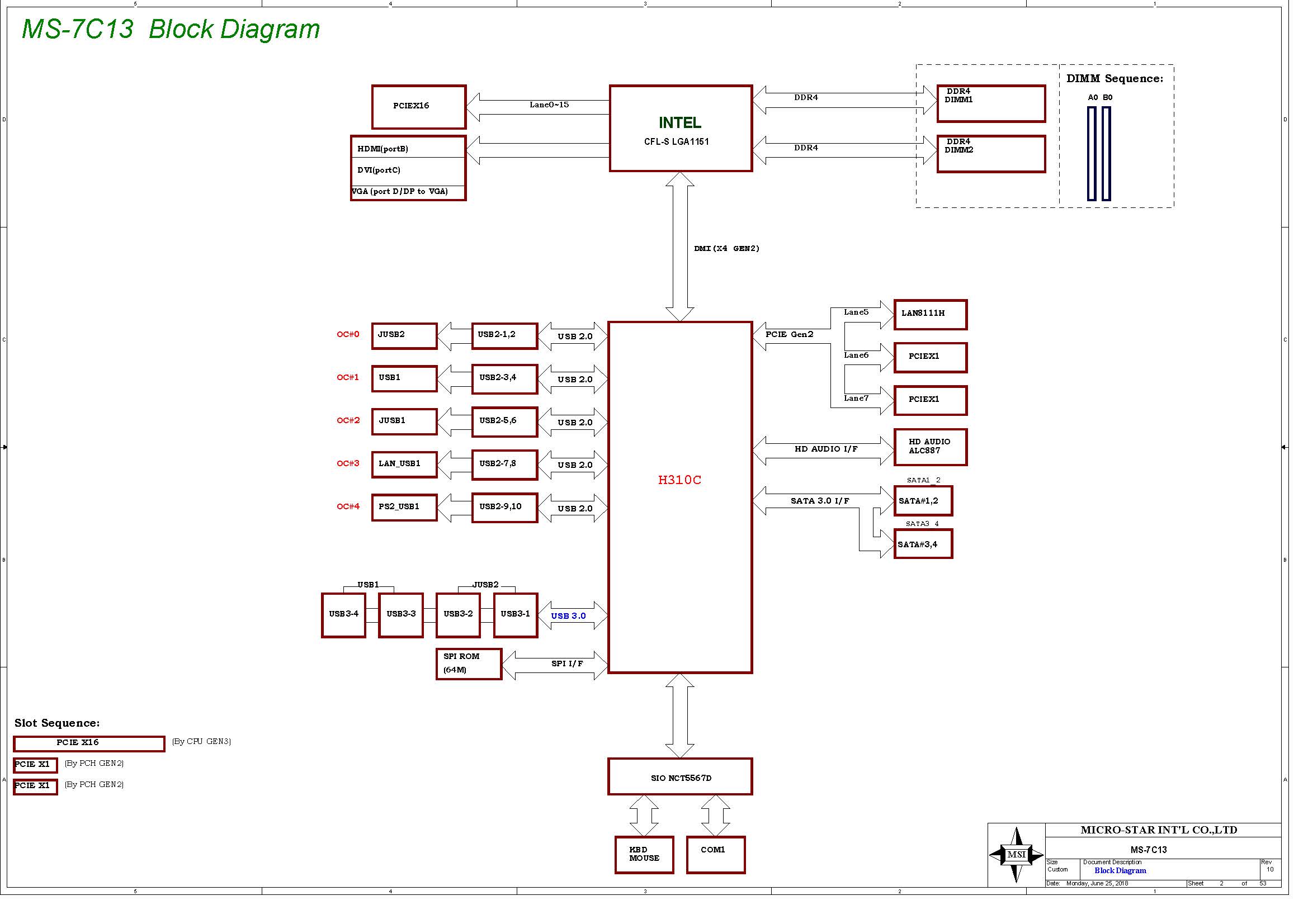This screenshot has width=1308, height=924.
Task: Click the "SATA 3.0 I/F" arrow label
Action: (820, 501)
